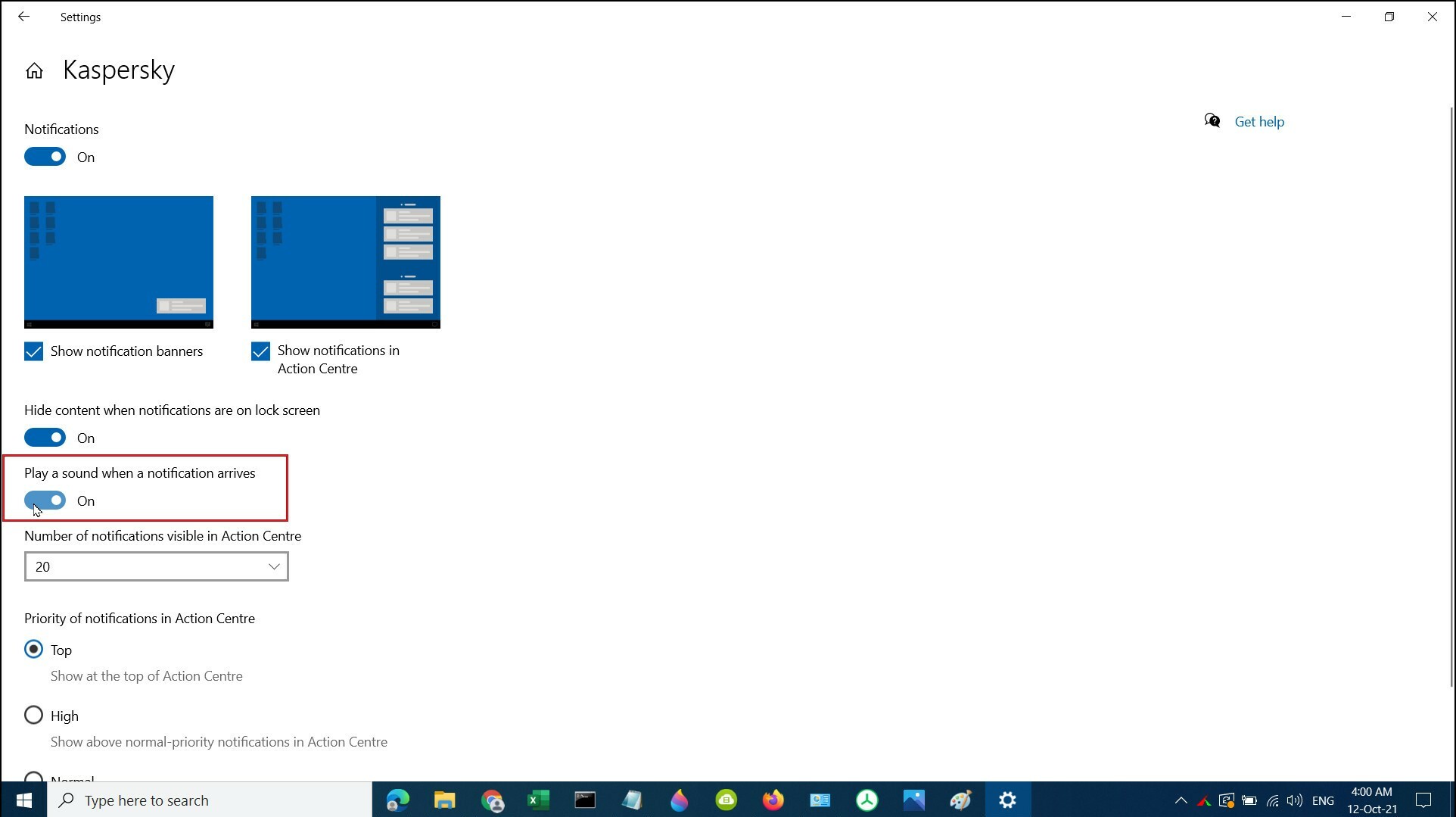Open Google Chrome from the taskbar
Viewport: 1456px width, 817px height.
[x=492, y=800]
